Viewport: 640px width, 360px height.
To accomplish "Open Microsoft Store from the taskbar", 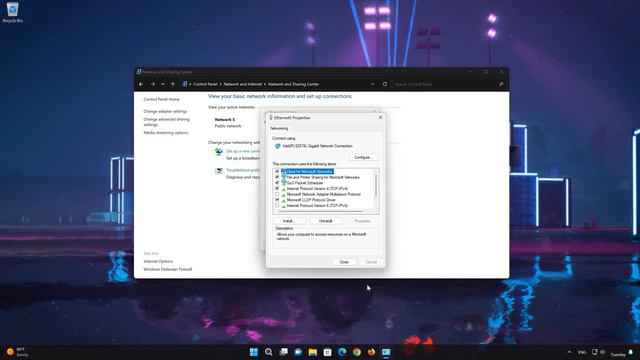I will 327,352.
